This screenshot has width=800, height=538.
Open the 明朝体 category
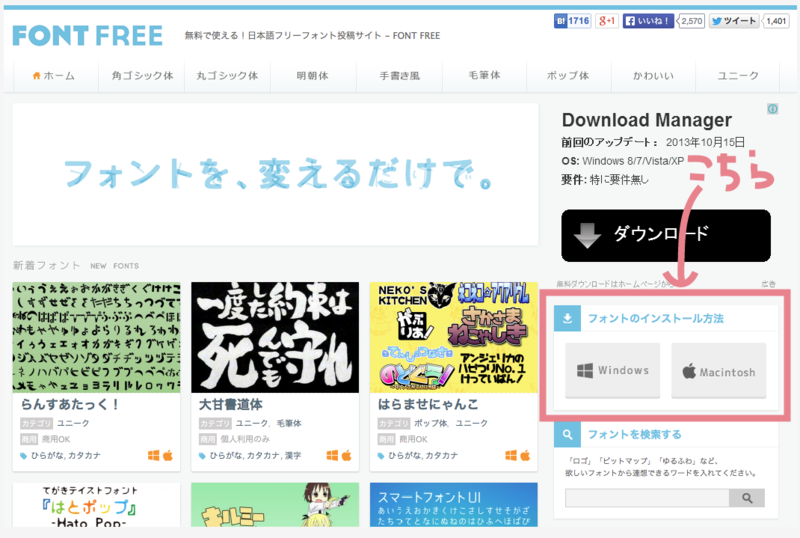pos(313,76)
